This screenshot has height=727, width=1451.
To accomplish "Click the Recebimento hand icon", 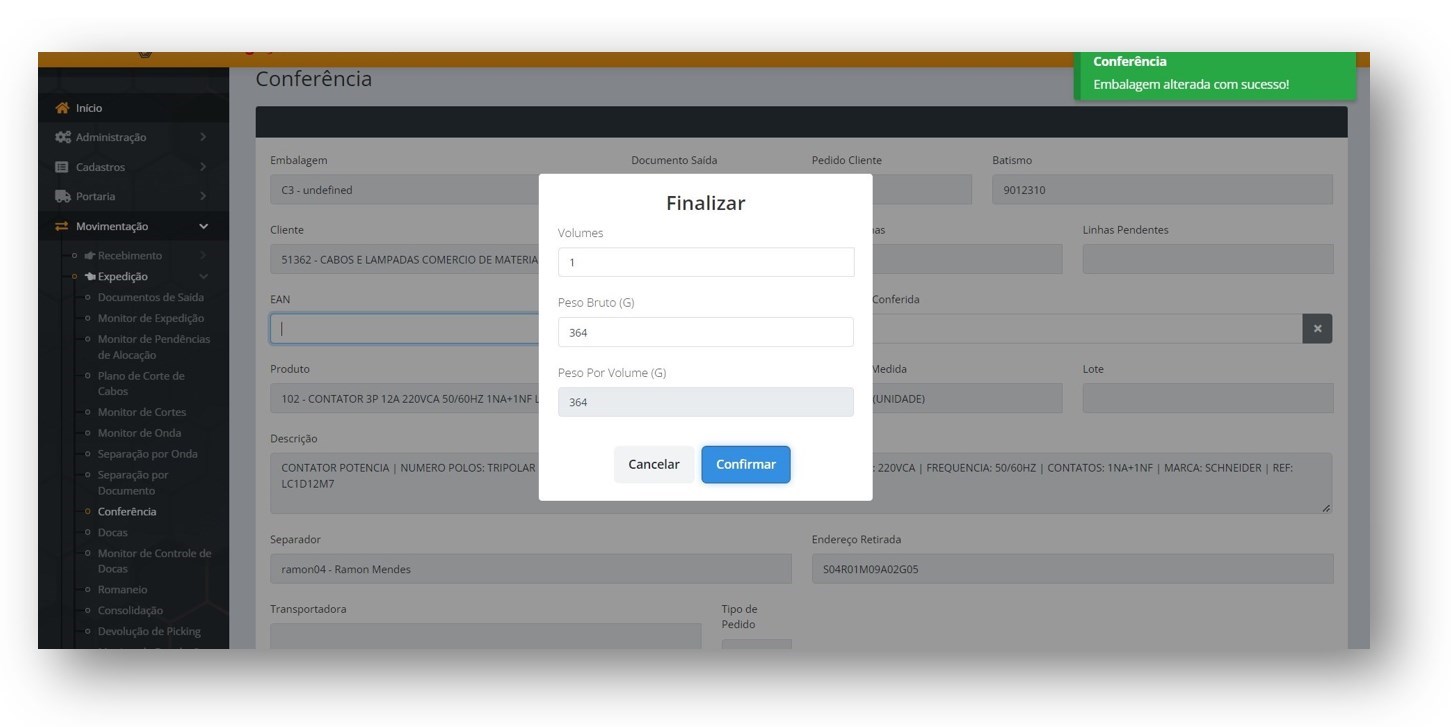I will (90, 256).
